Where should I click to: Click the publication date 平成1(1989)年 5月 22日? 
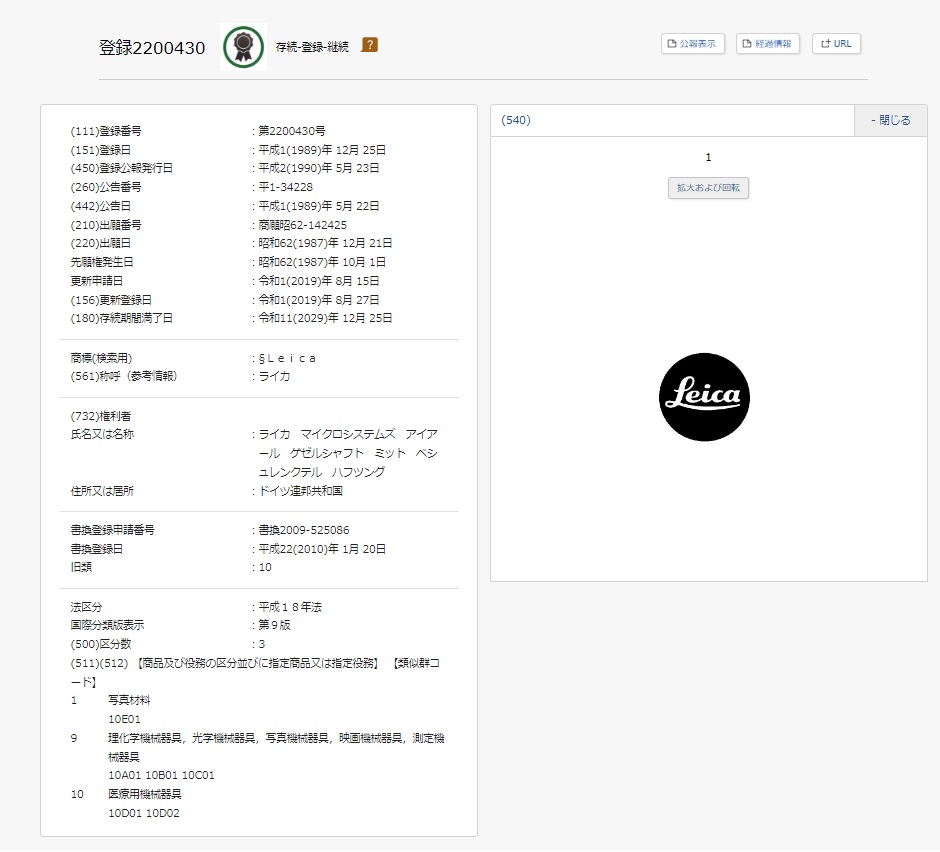(x=319, y=206)
